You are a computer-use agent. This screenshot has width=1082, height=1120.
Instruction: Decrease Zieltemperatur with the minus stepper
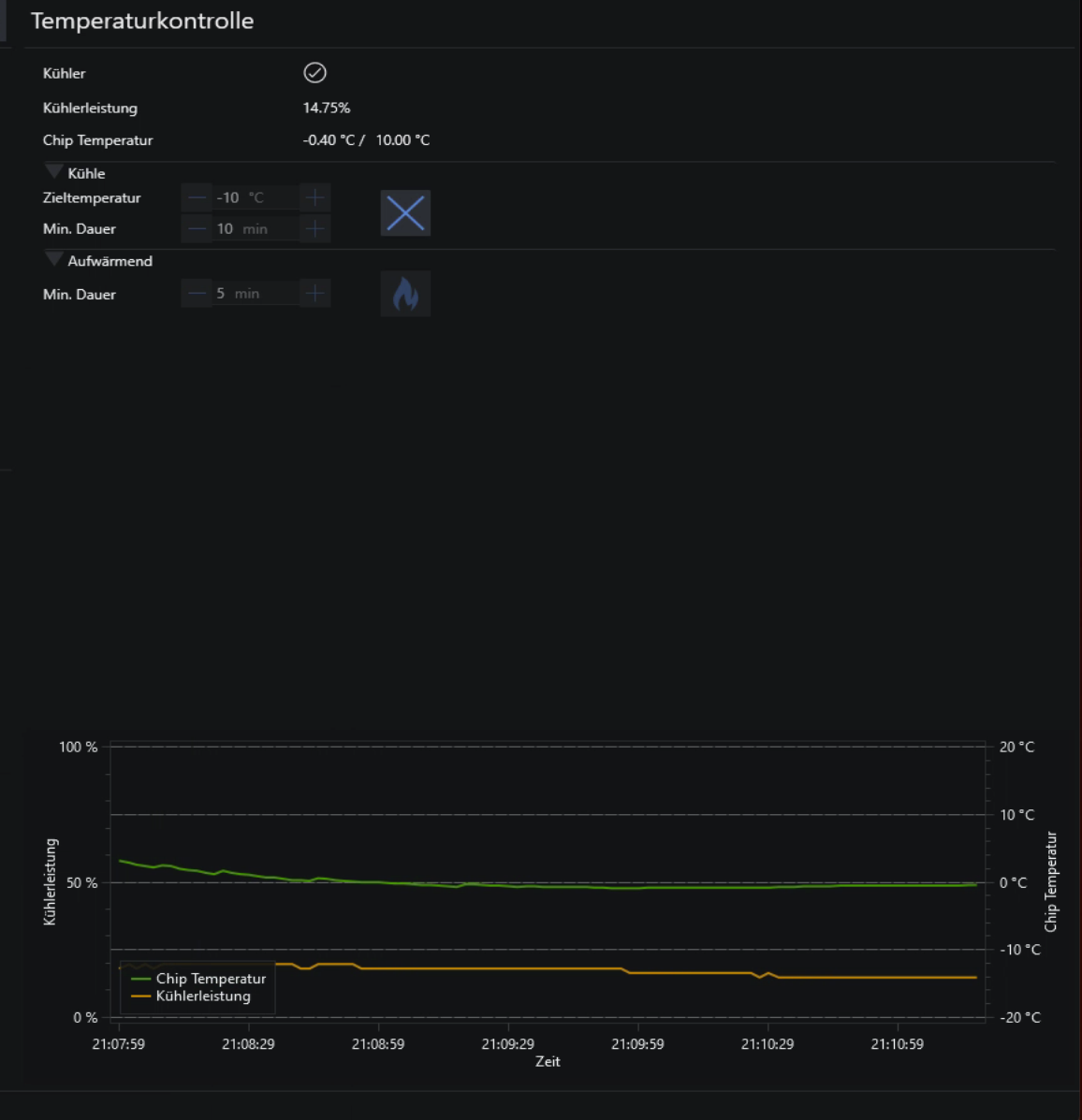[197, 197]
